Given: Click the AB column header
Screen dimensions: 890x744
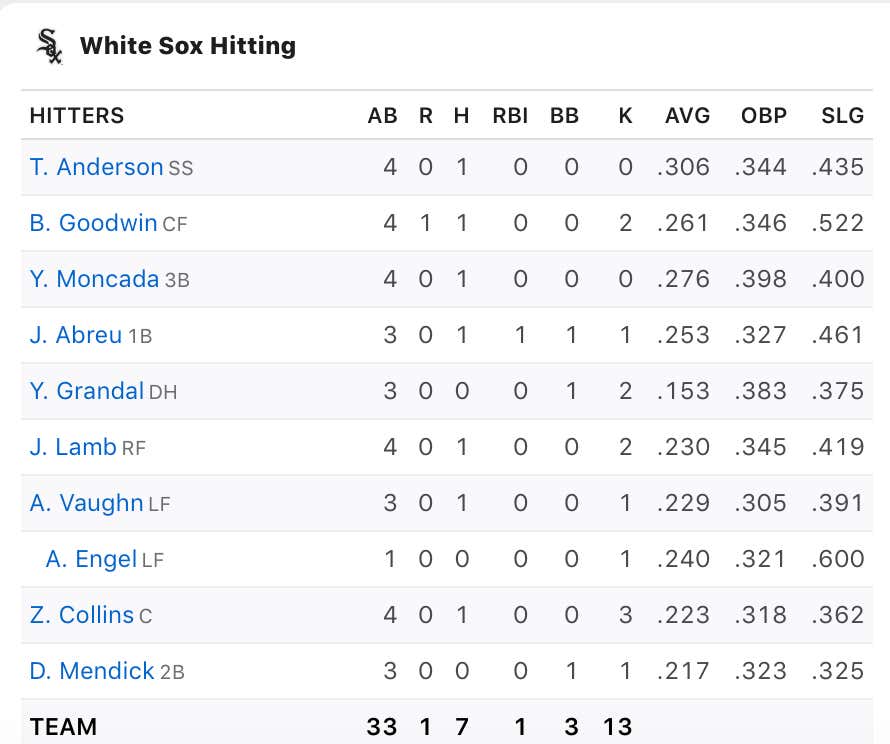Looking at the screenshot, I should click(x=383, y=116).
